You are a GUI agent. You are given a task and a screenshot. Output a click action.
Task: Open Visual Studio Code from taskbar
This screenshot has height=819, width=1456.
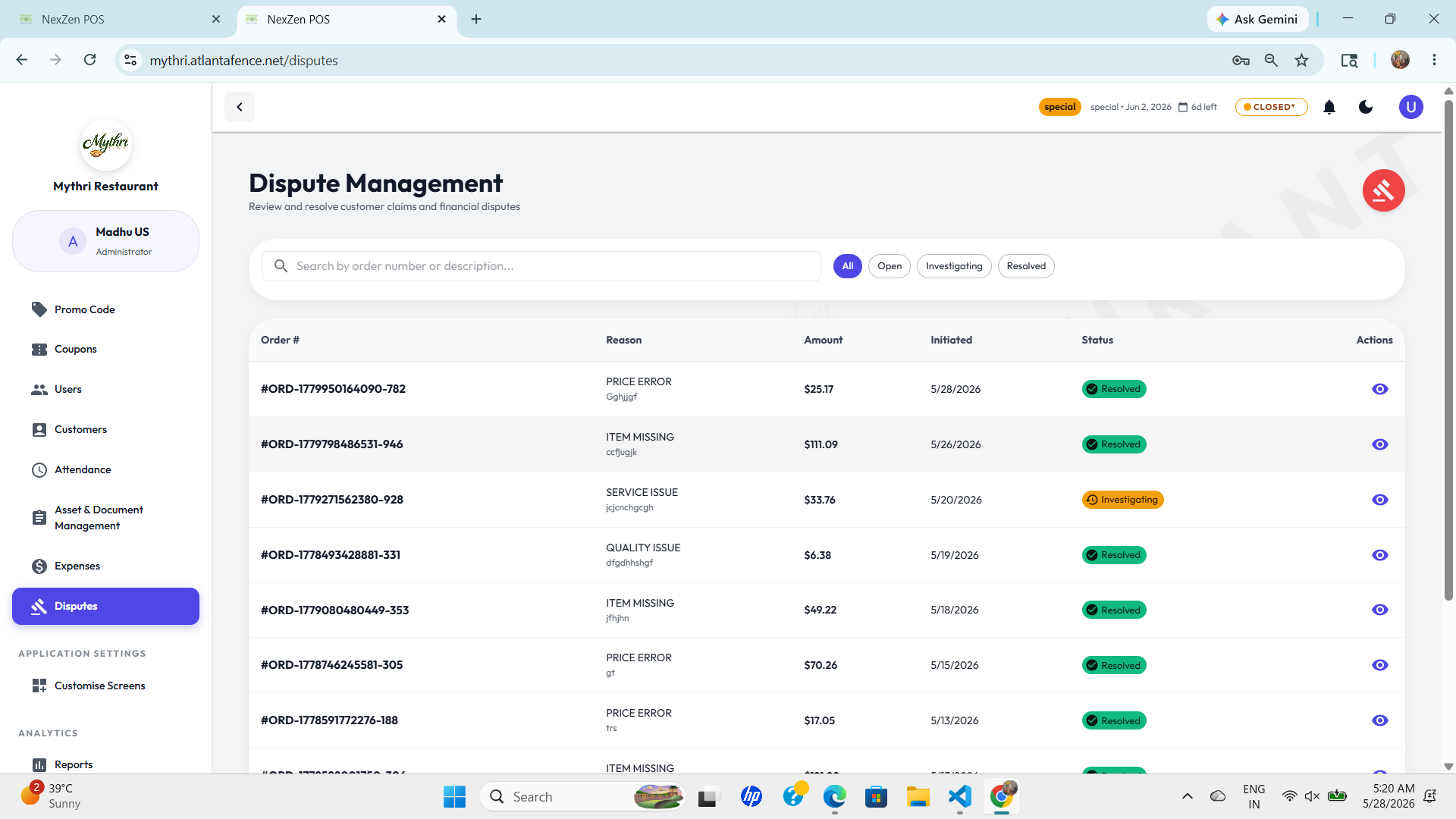[x=959, y=796]
